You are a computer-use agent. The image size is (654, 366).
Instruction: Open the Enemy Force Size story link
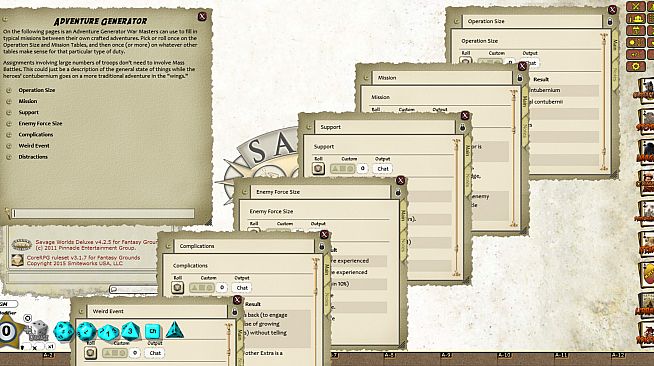[40, 123]
